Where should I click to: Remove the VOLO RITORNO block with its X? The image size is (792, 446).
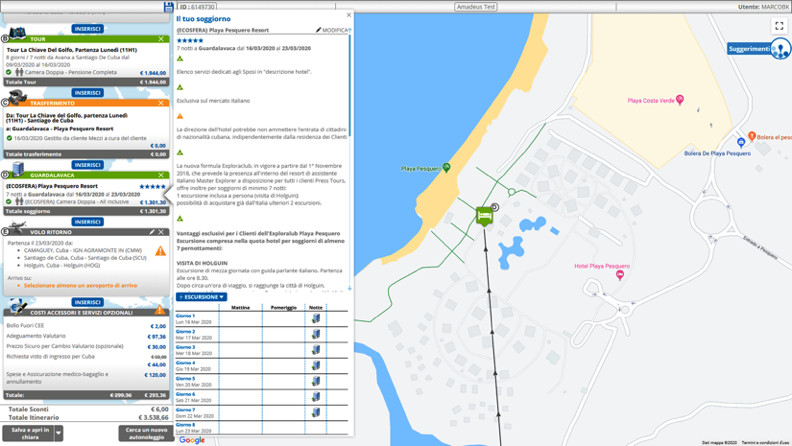(x=161, y=232)
